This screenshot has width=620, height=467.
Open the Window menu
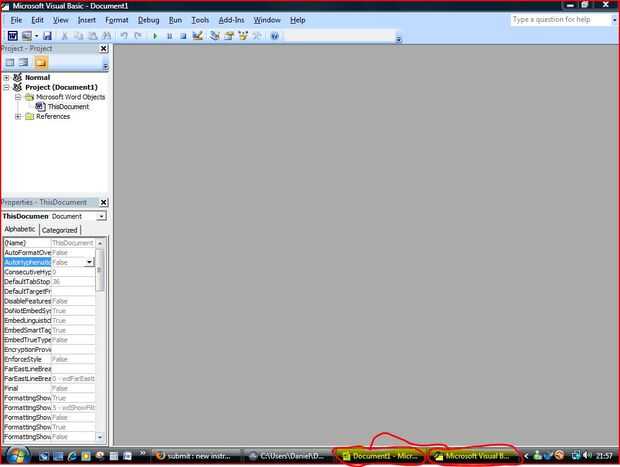pyautogui.click(x=267, y=20)
